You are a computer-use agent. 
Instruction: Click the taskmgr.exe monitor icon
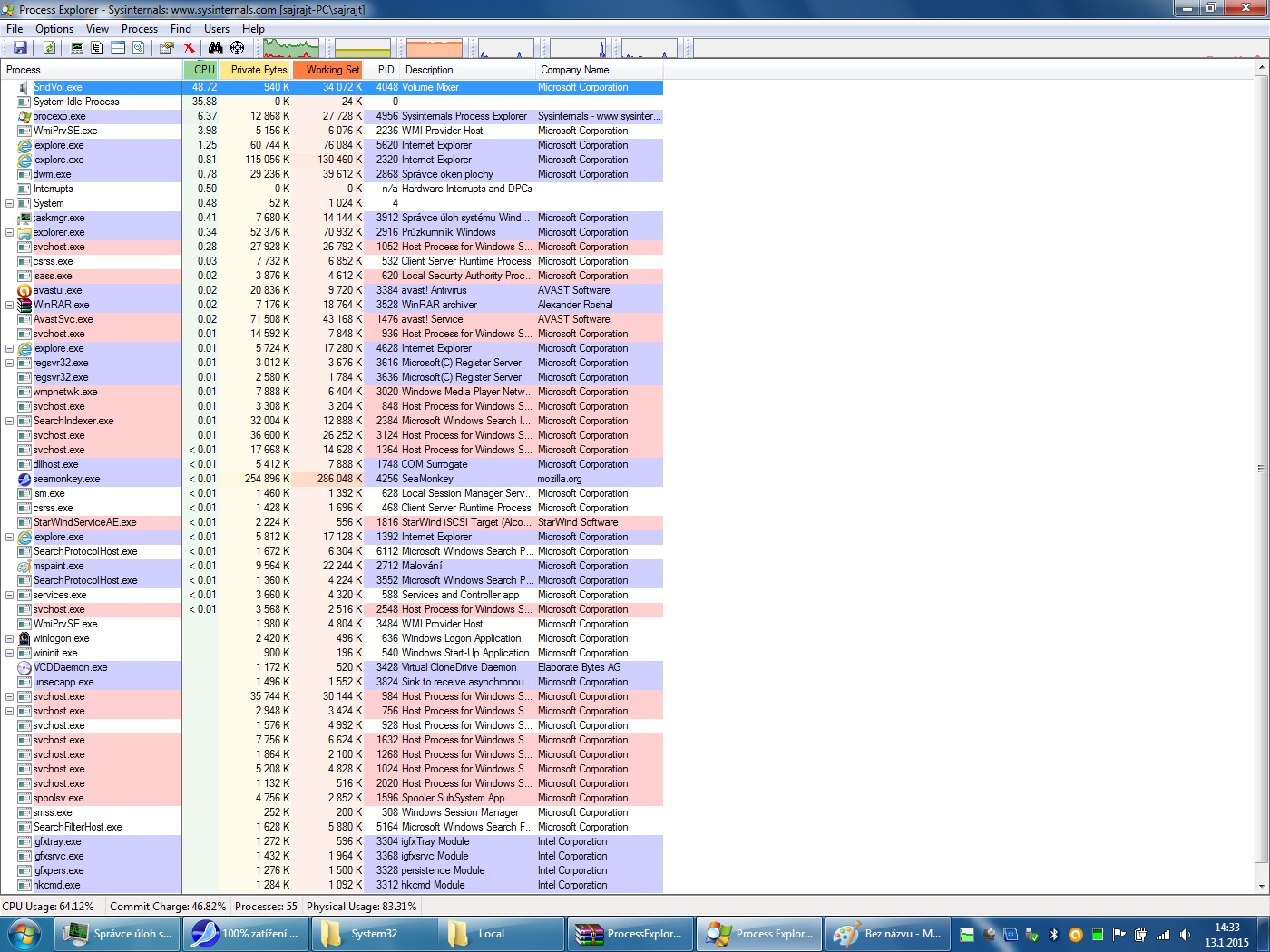coord(24,218)
